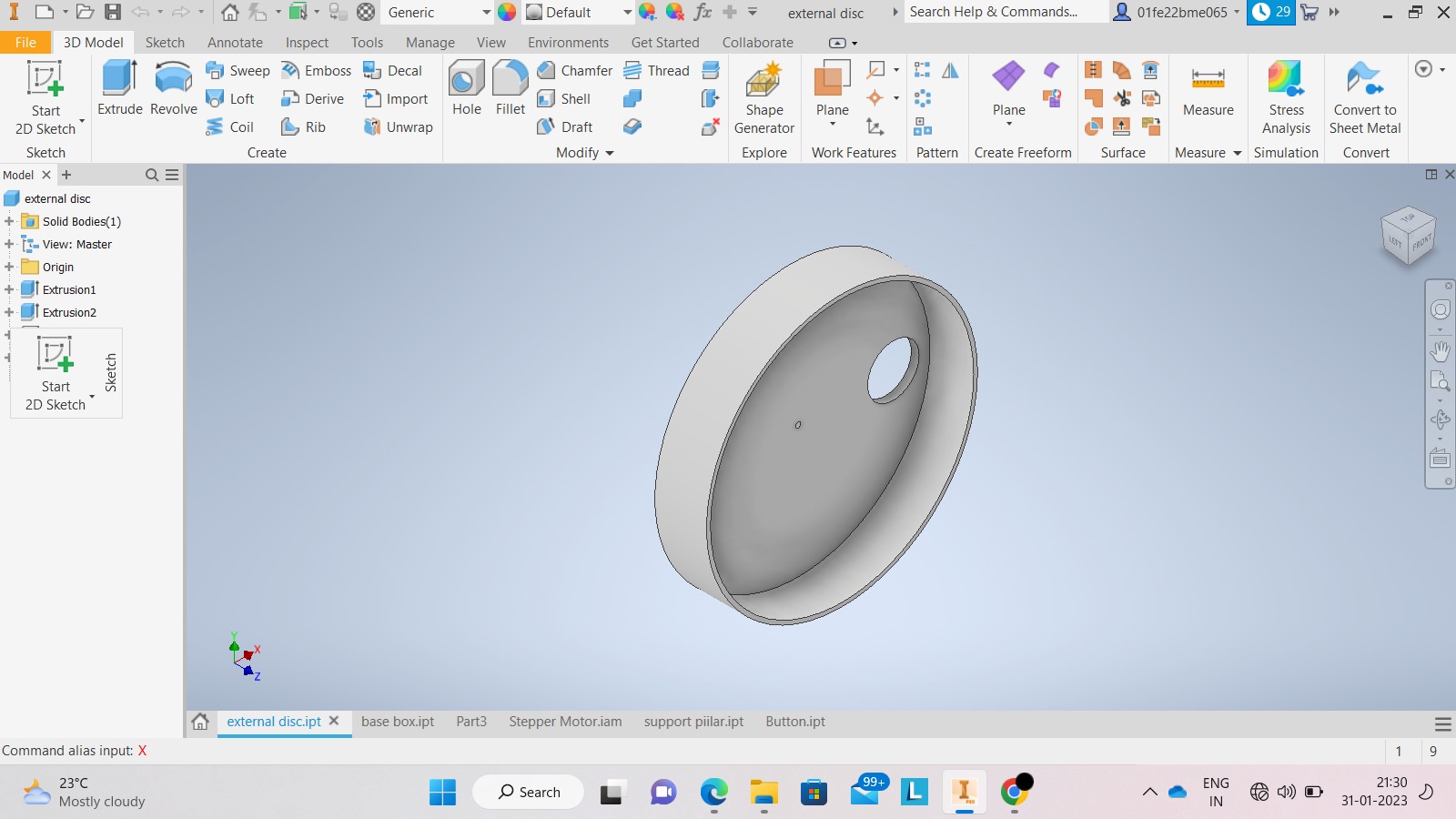Select the Fillet tool
Screen dimensions: 1456x819
[511, 89]
